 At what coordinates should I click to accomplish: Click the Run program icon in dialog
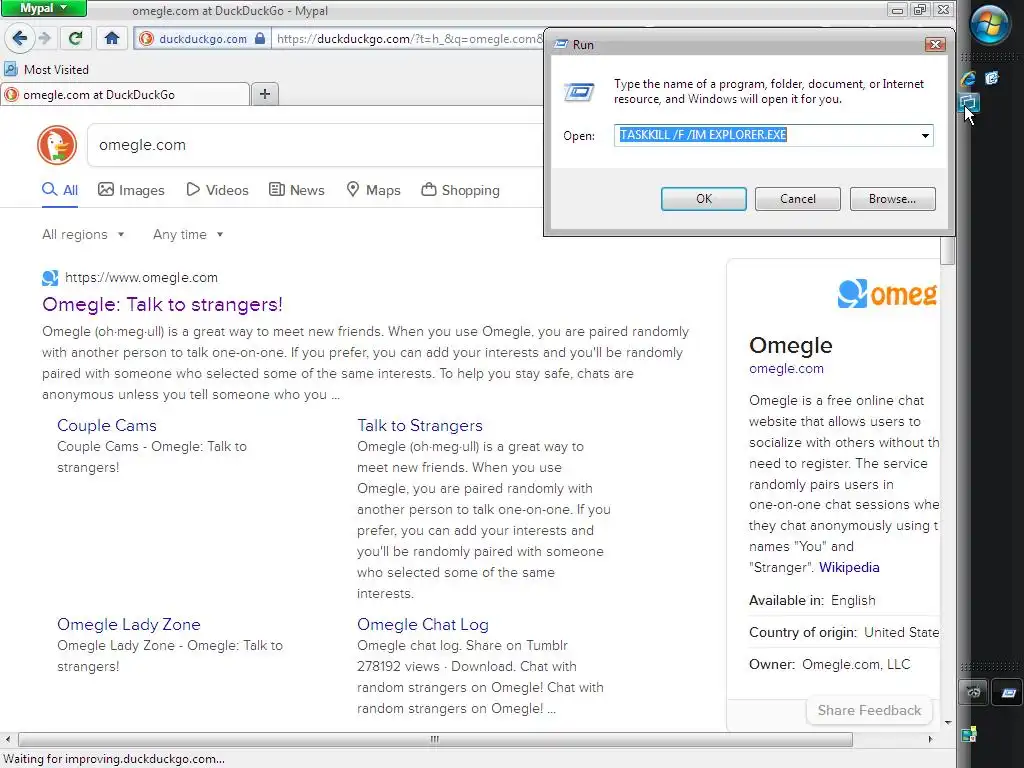coord(579,92)
